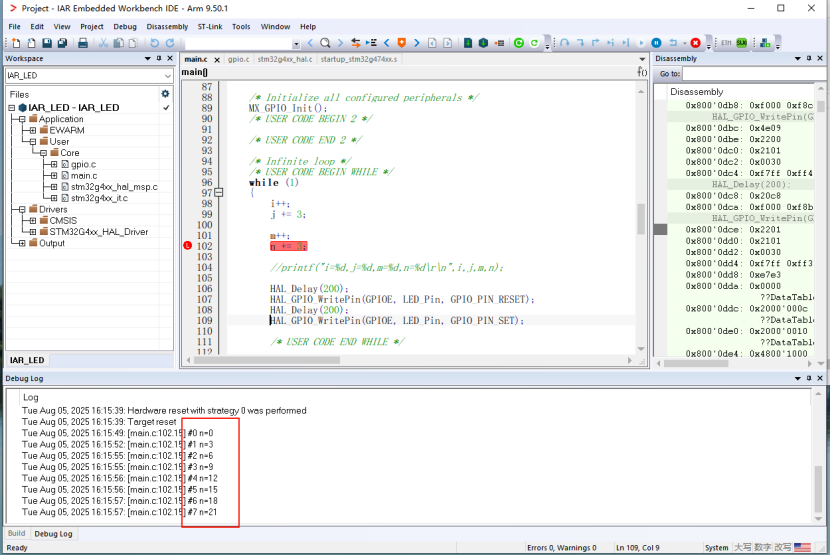830x556 pixels.
Task: Click the Toggle Breakpoint toolbar icon
Action: 499,43
